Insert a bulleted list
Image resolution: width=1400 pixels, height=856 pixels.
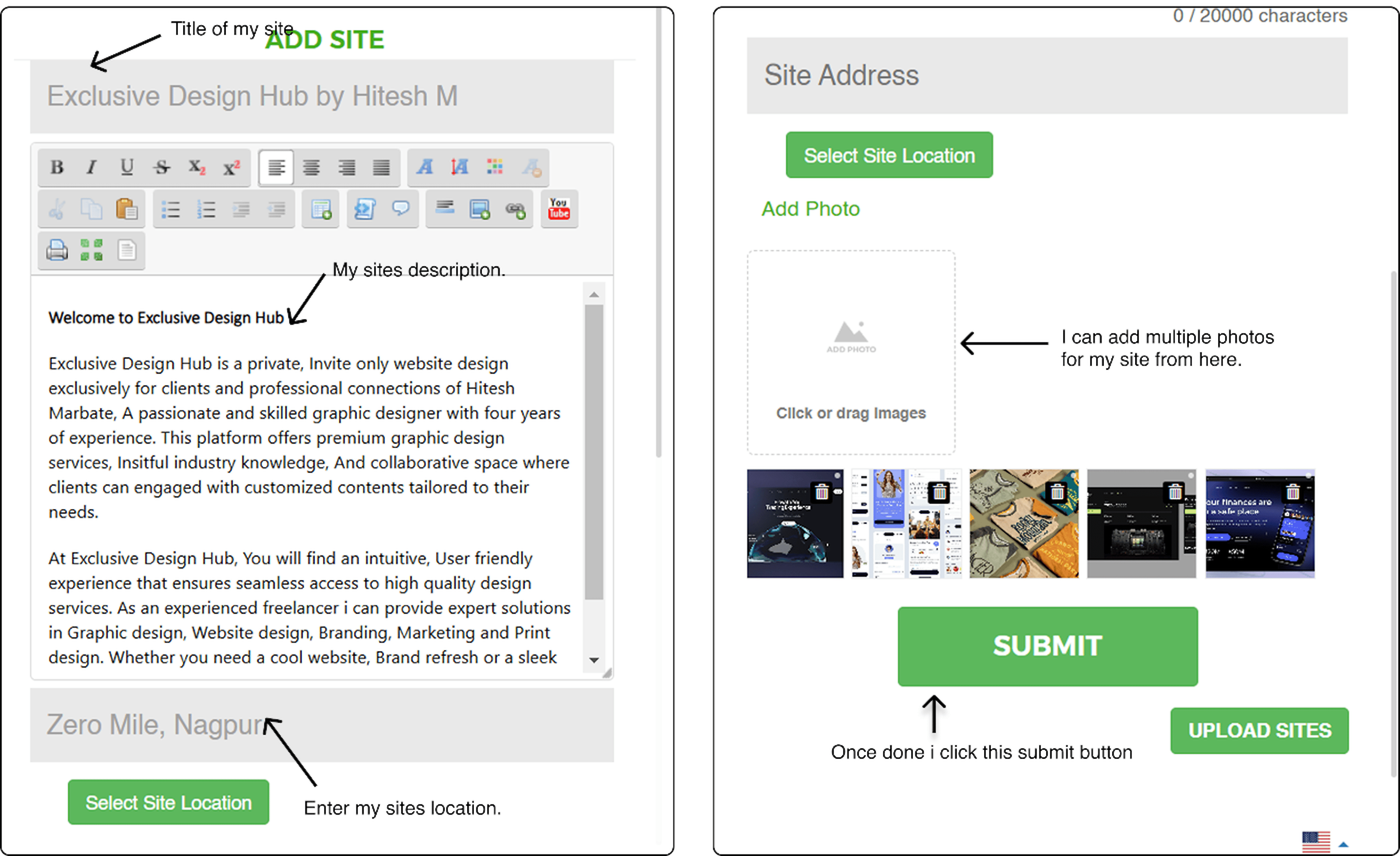point(171,210)
